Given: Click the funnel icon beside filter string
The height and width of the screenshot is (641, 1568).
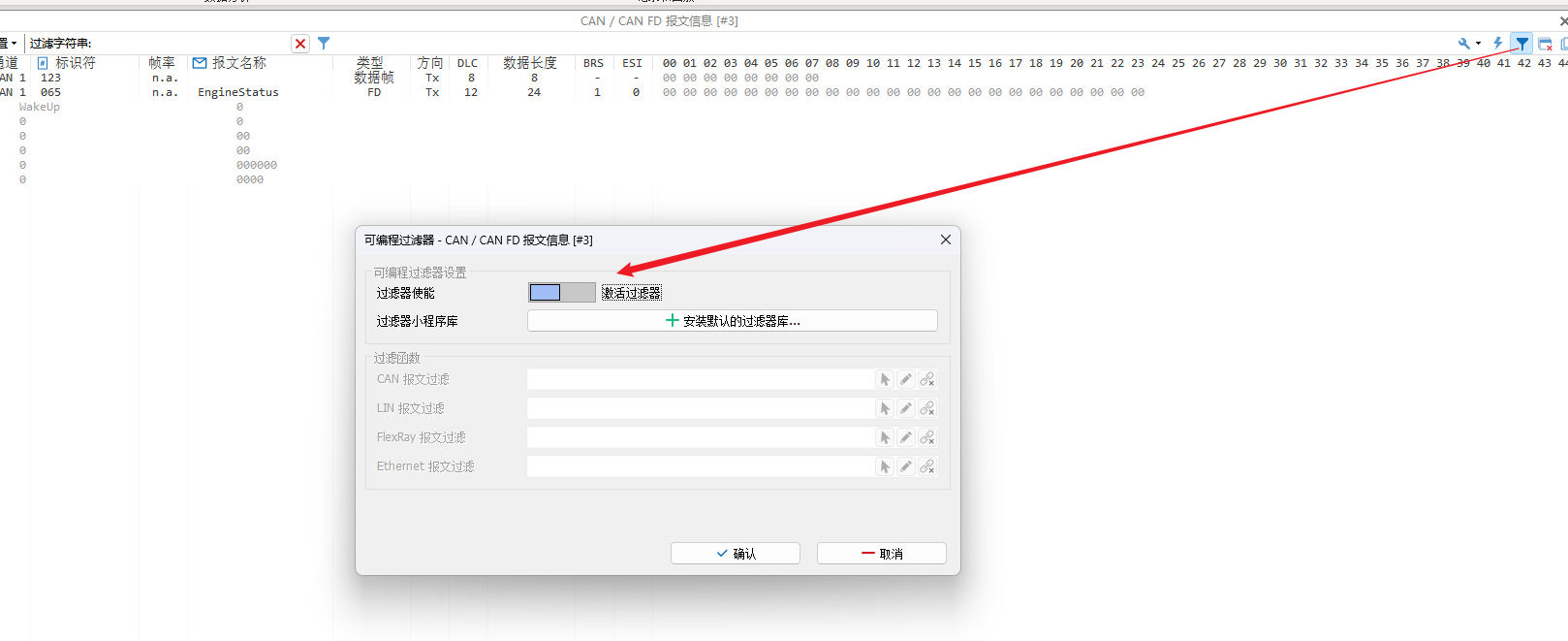Looking at the screenshot, I should tap(324, 43).
